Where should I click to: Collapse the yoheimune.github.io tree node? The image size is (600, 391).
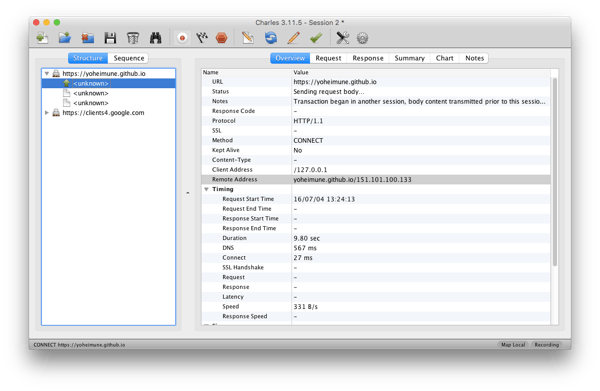tap(47, 73)
